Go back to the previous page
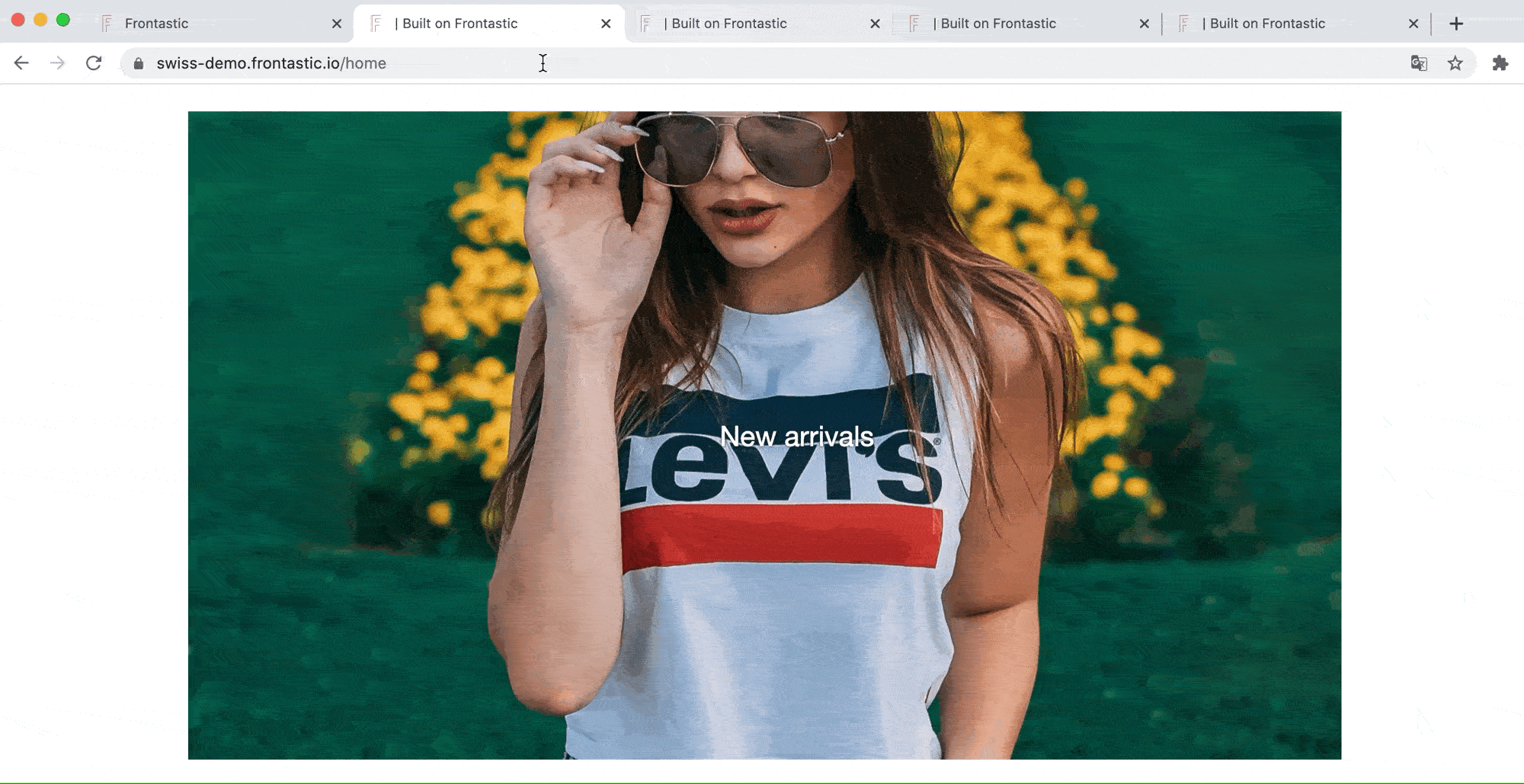Screen dimensions: 1524x784 [x=21, y=63]
